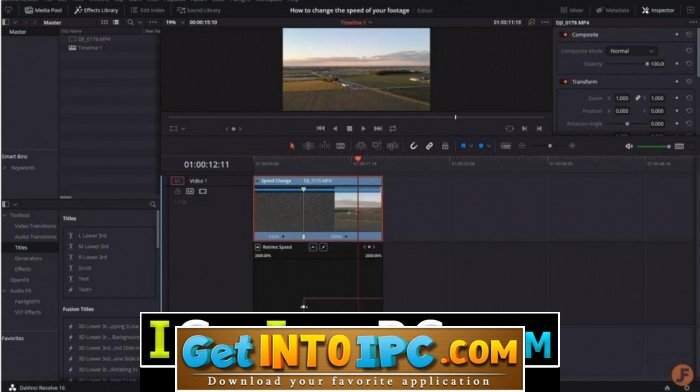Toggle loop playback in the viewer
This screenshot has width=700, height=392.
(393, 129)
